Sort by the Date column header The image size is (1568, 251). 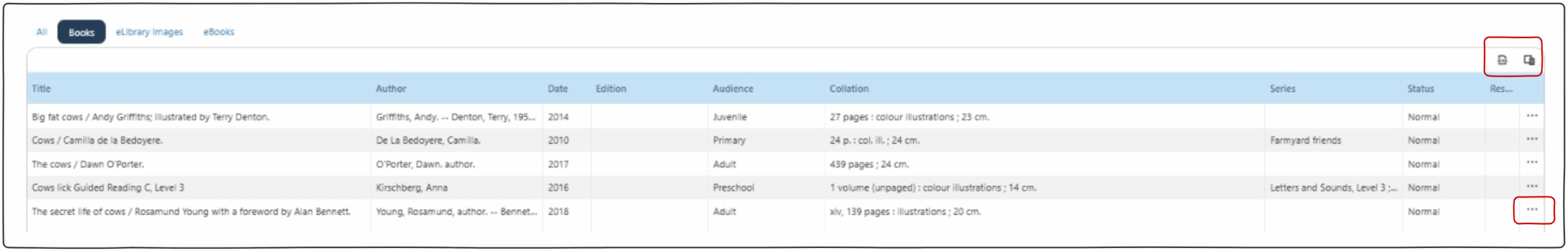tap(557, 88)
